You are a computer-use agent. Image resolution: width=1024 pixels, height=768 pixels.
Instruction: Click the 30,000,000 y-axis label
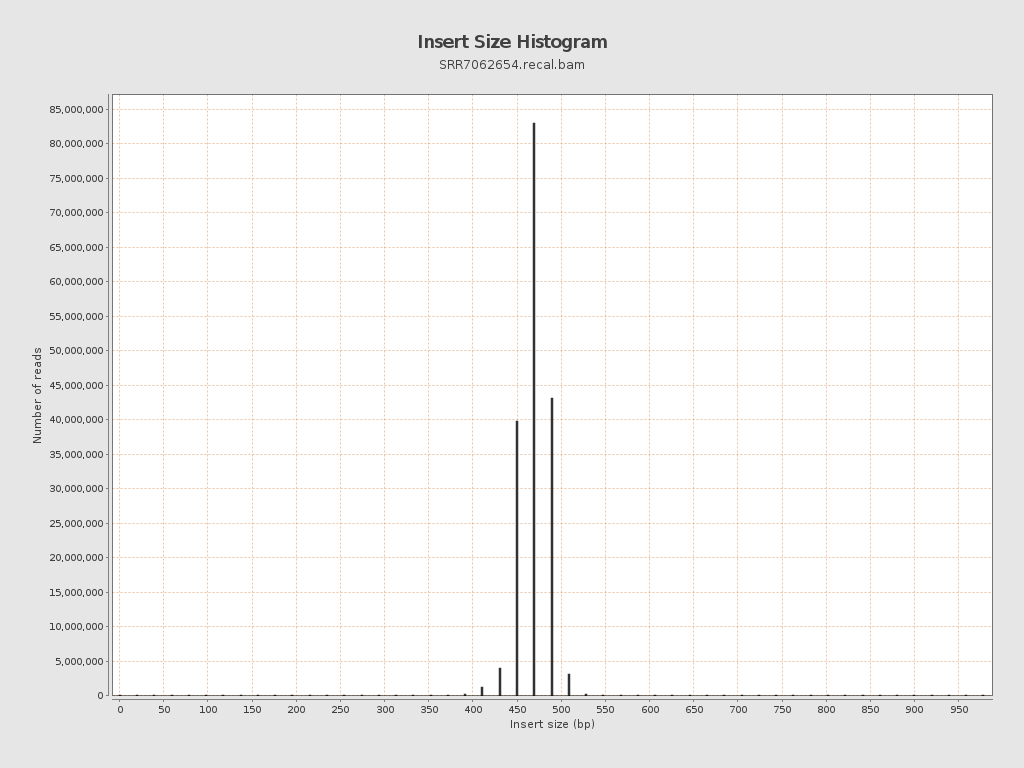(x=76, y=488)
